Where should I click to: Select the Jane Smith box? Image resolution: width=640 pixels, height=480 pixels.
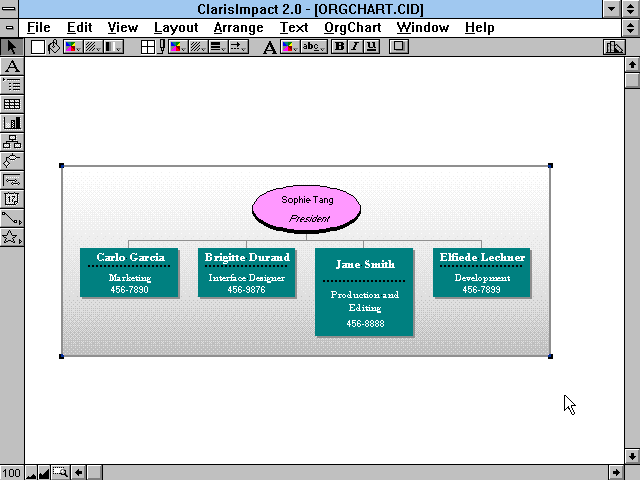coord(364,292)
